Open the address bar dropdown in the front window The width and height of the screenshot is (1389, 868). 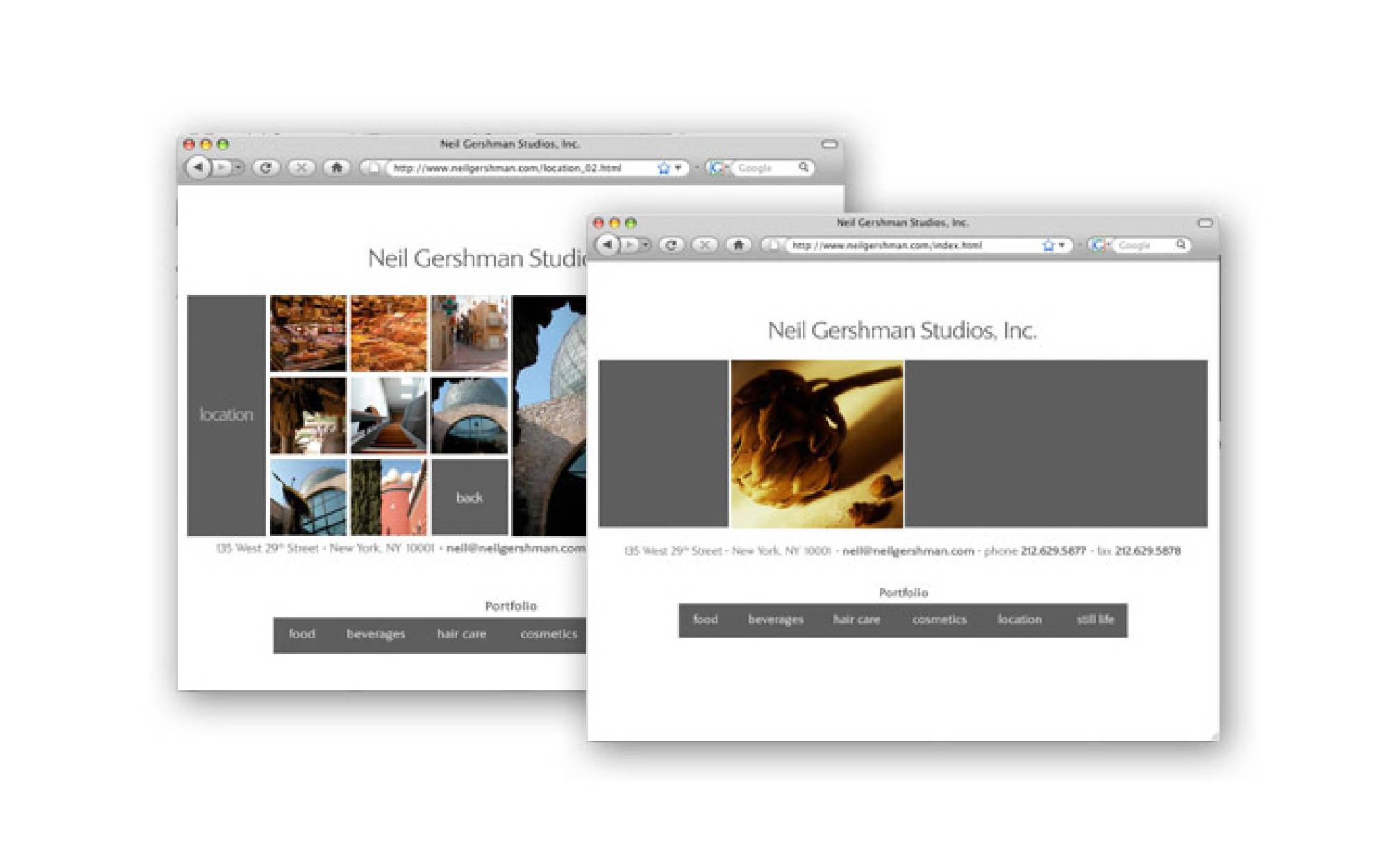pyautogui.click(x=1061, y=245)
